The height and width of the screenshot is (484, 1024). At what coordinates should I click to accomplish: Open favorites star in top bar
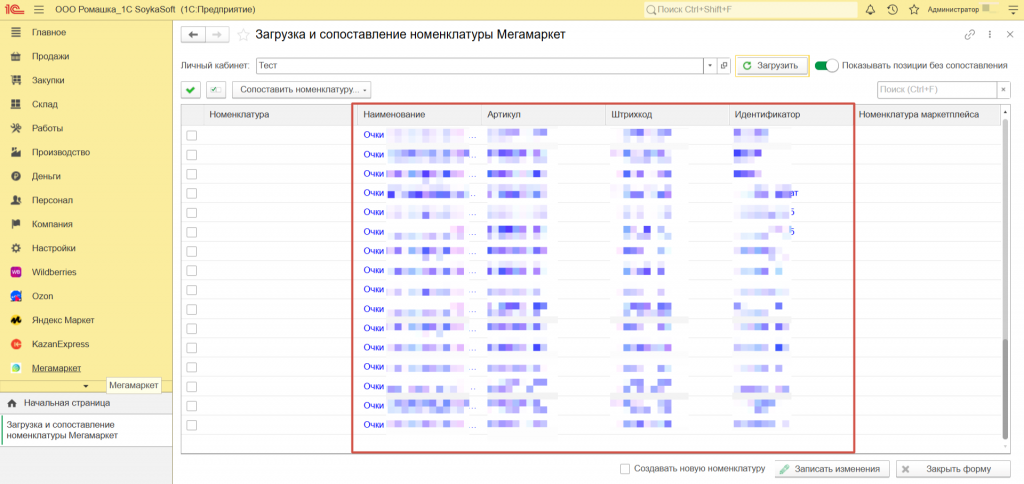pos(913,9)
